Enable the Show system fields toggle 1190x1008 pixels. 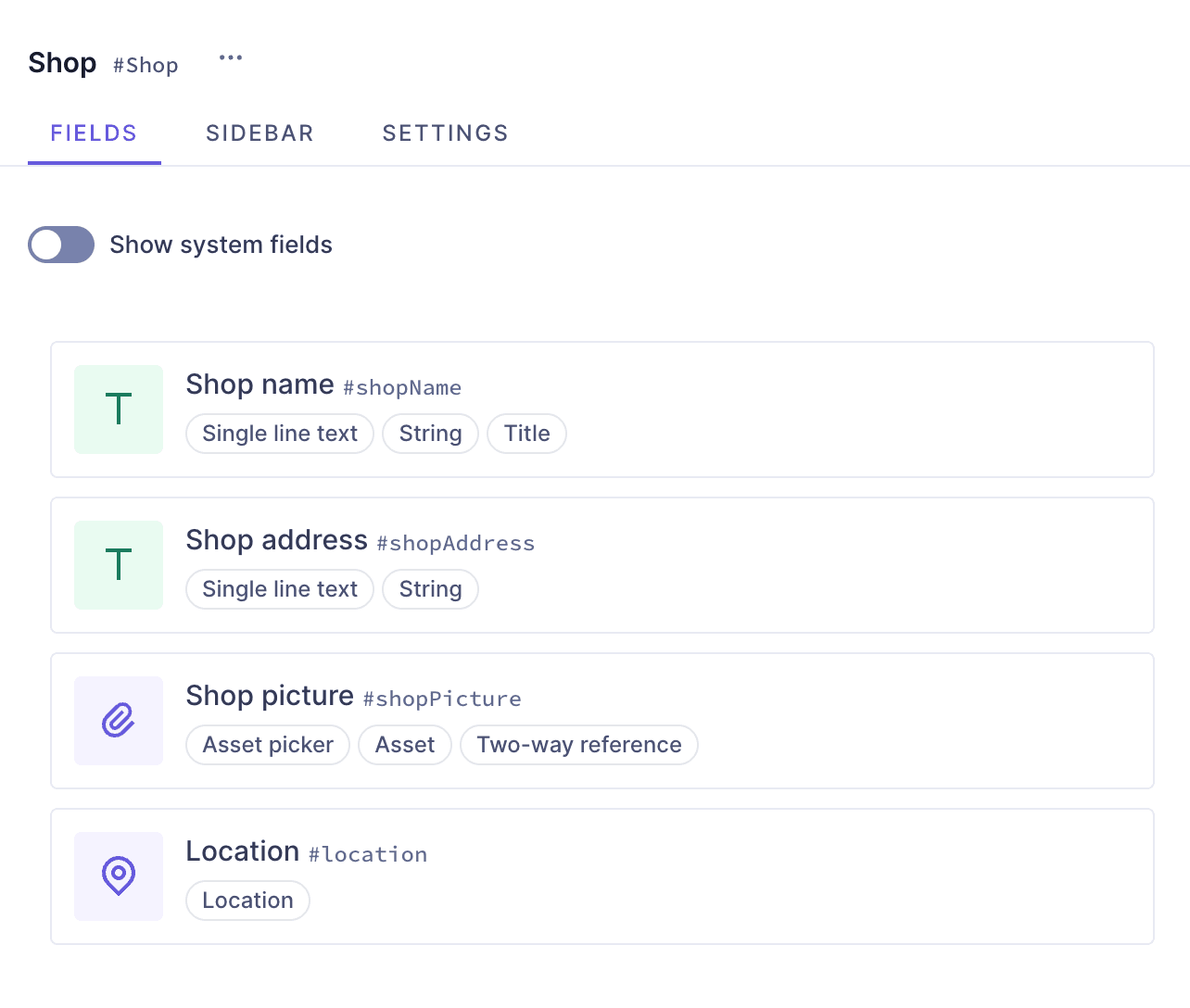click(x=61, y=245)
